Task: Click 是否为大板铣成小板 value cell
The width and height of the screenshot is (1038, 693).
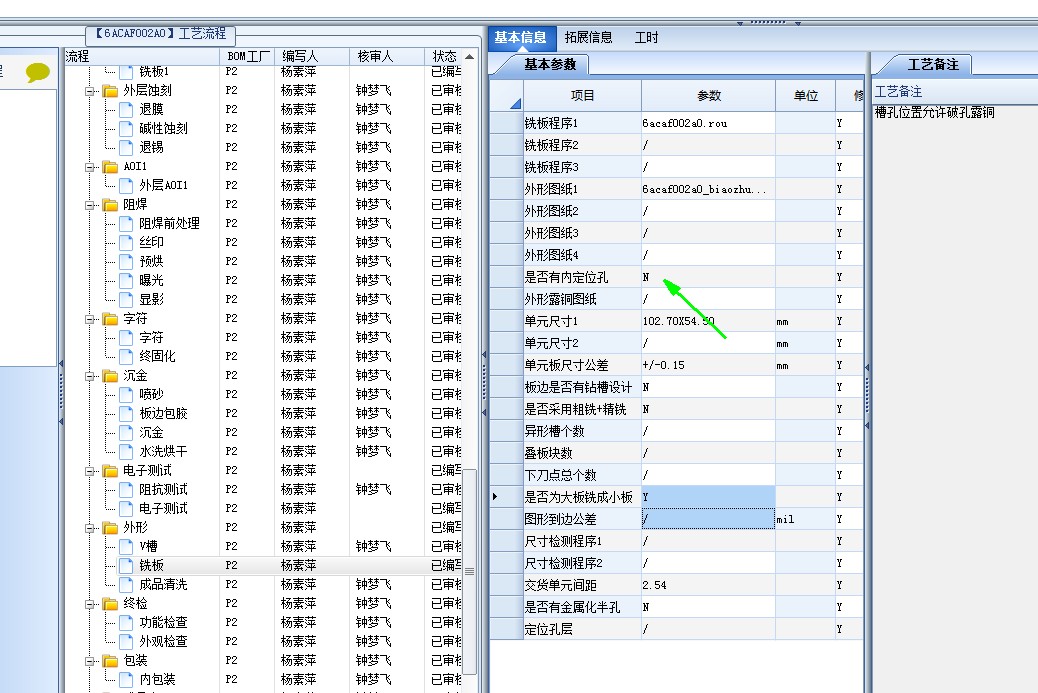Action: (x=708, y=497)
